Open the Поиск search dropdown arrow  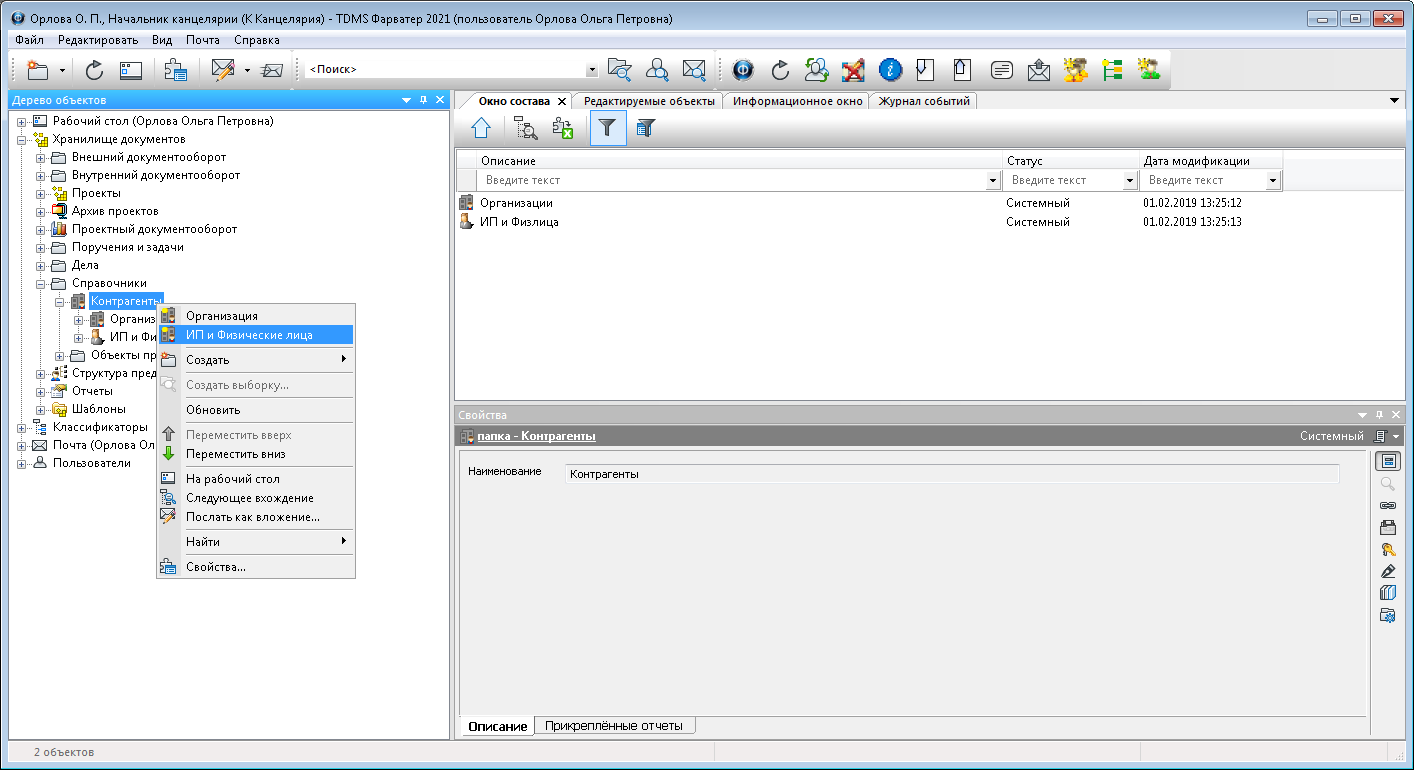(x=591, y=70)
